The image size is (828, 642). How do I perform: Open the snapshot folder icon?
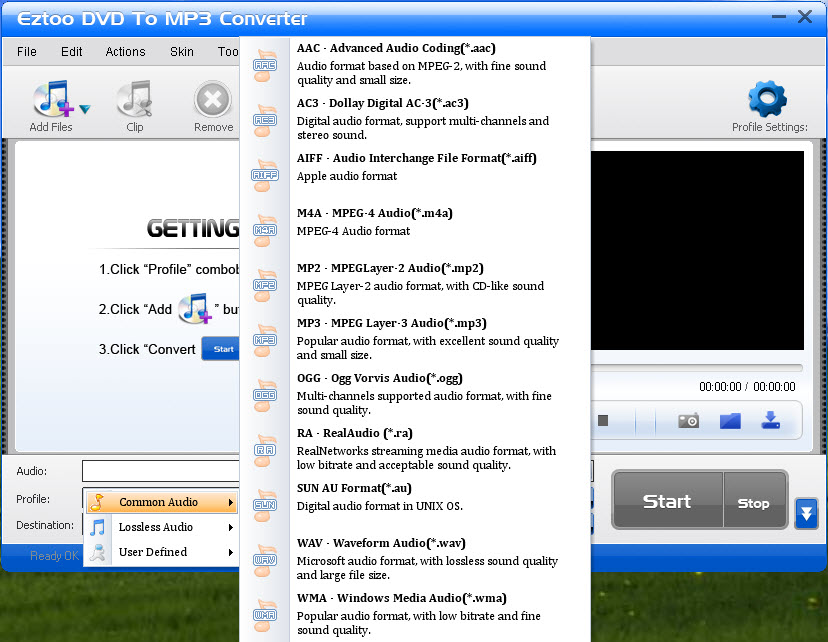point(730,421)
